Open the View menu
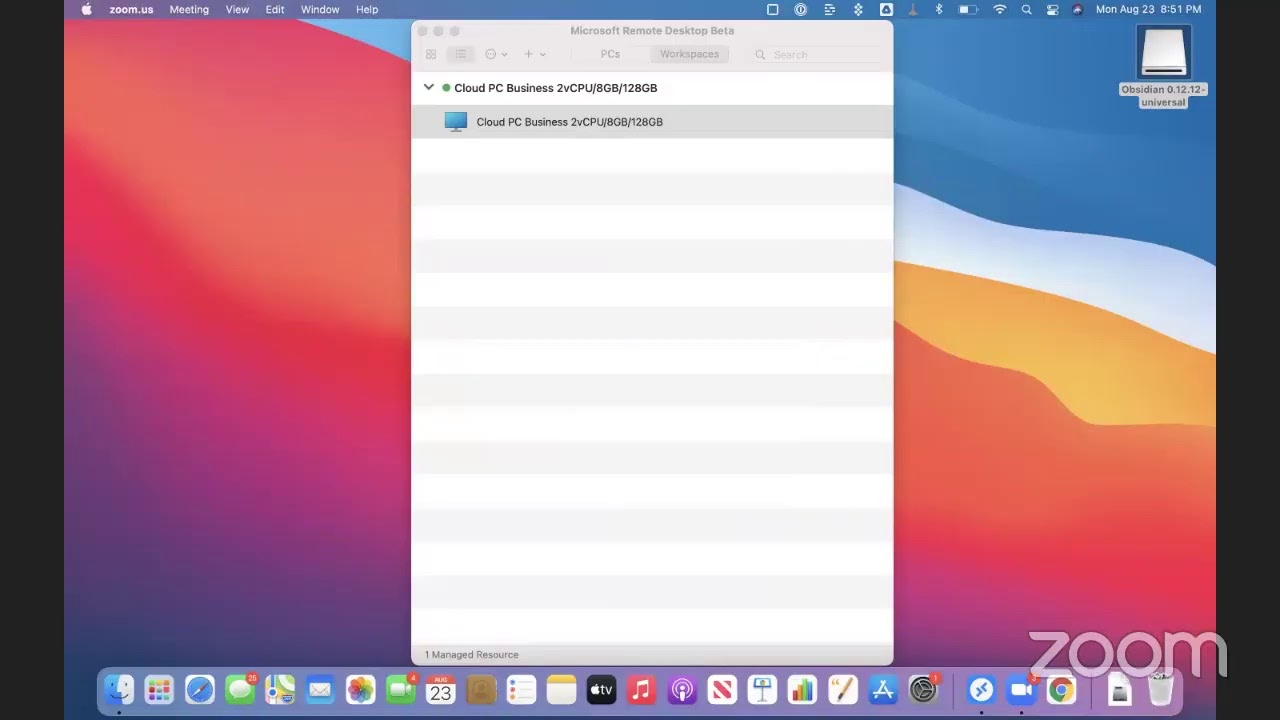 point(237,9)
